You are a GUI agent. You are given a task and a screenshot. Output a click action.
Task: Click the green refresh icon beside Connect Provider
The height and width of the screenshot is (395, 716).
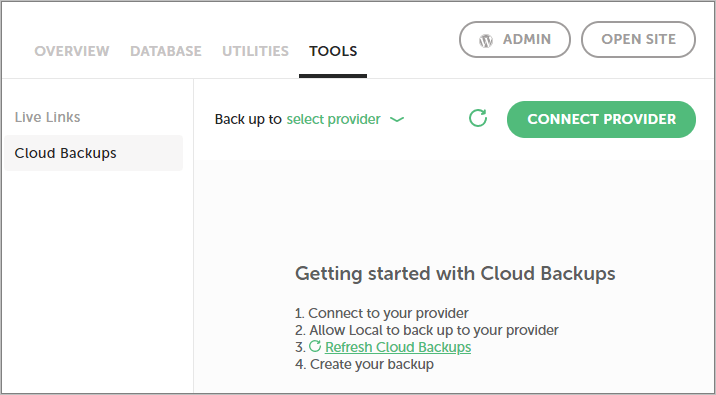pos(478,118)
